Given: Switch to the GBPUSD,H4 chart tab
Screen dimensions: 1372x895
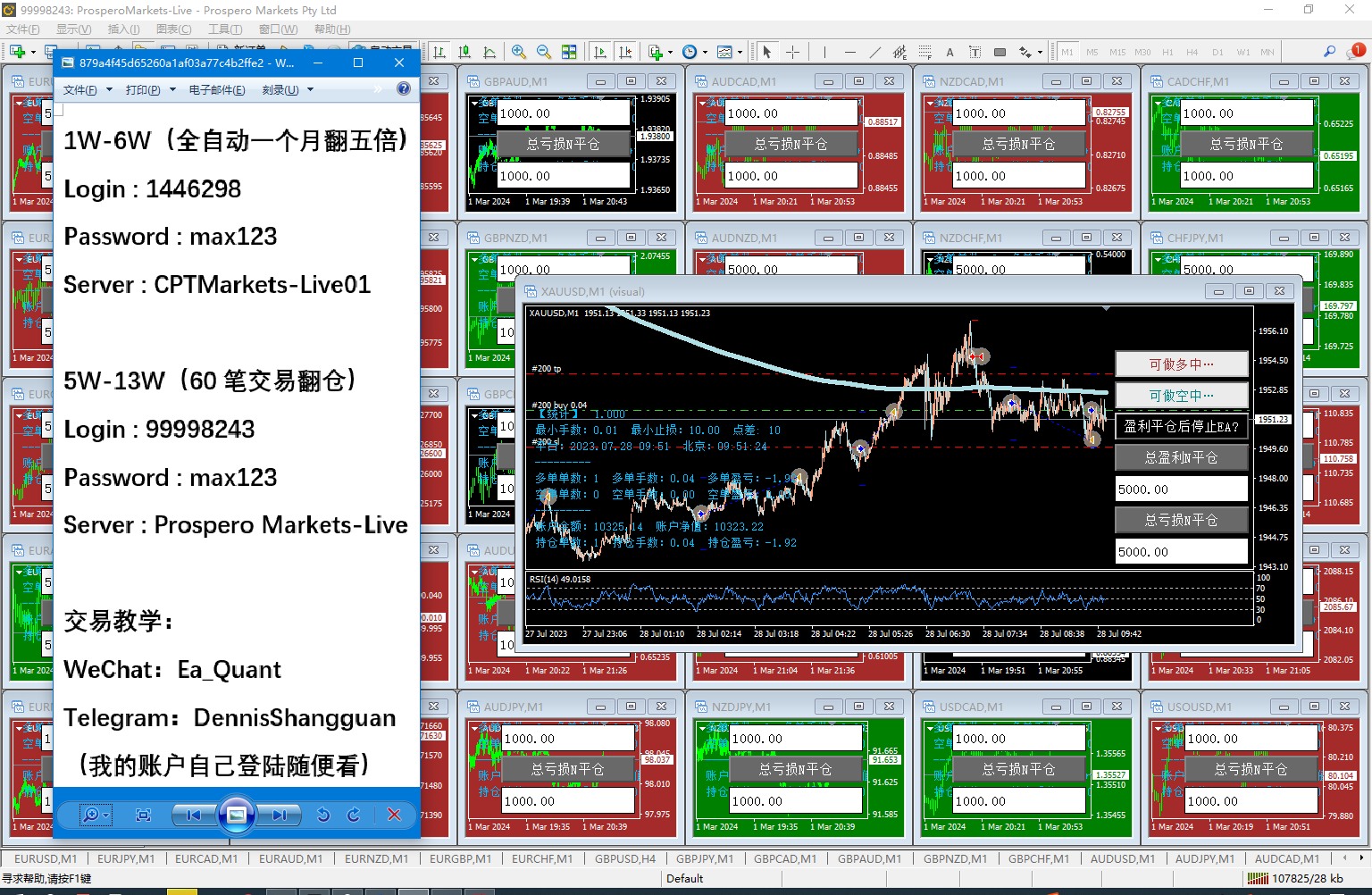Looking at the screenshot, I should point(625,859).
